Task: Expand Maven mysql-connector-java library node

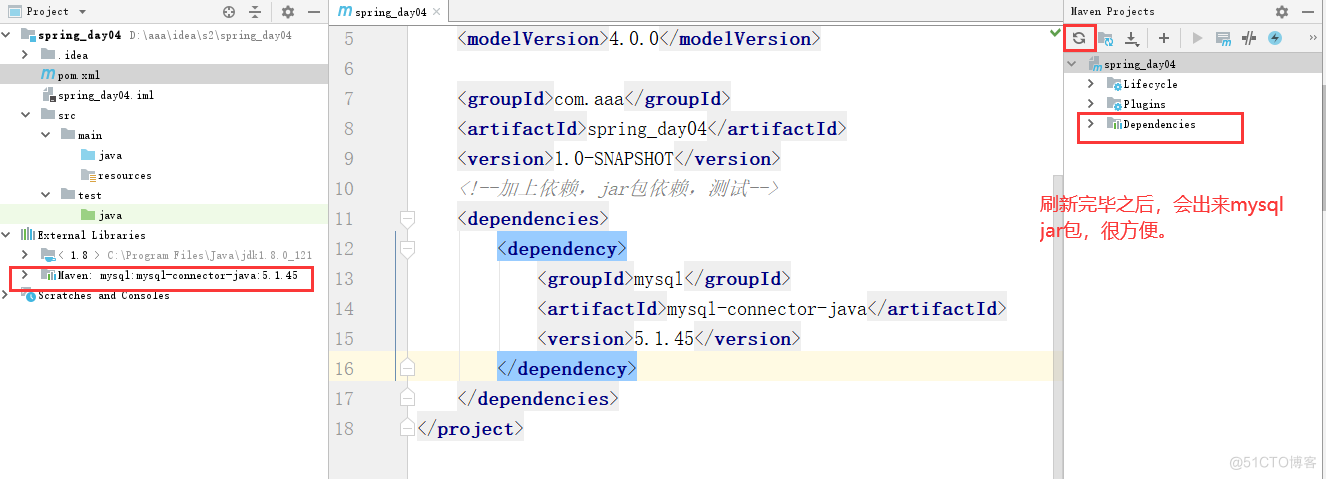Action: (x=25, y=275)
